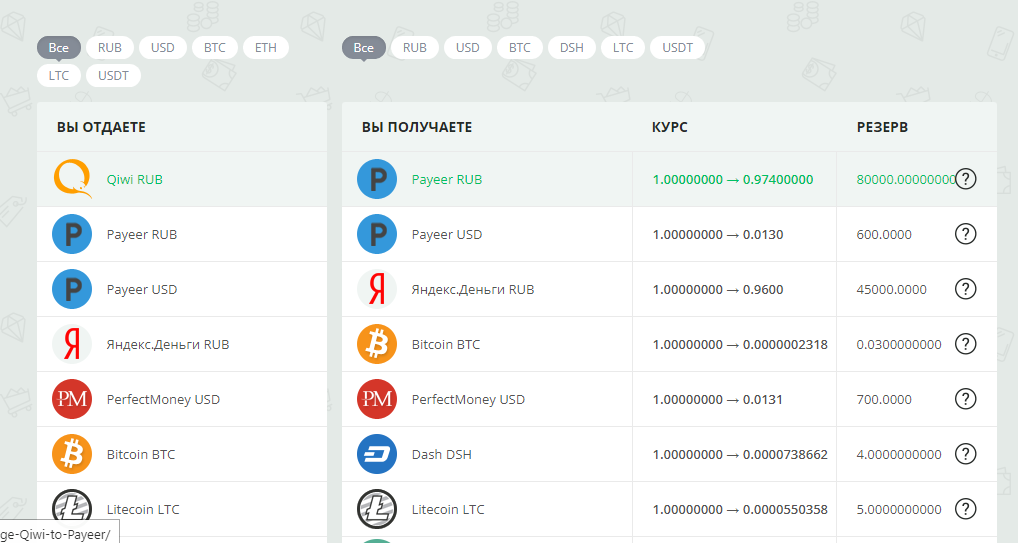Select Payeer RUB label in receive list
Image resolution: width=1018 pixels, height=543 pixels.
447,179
